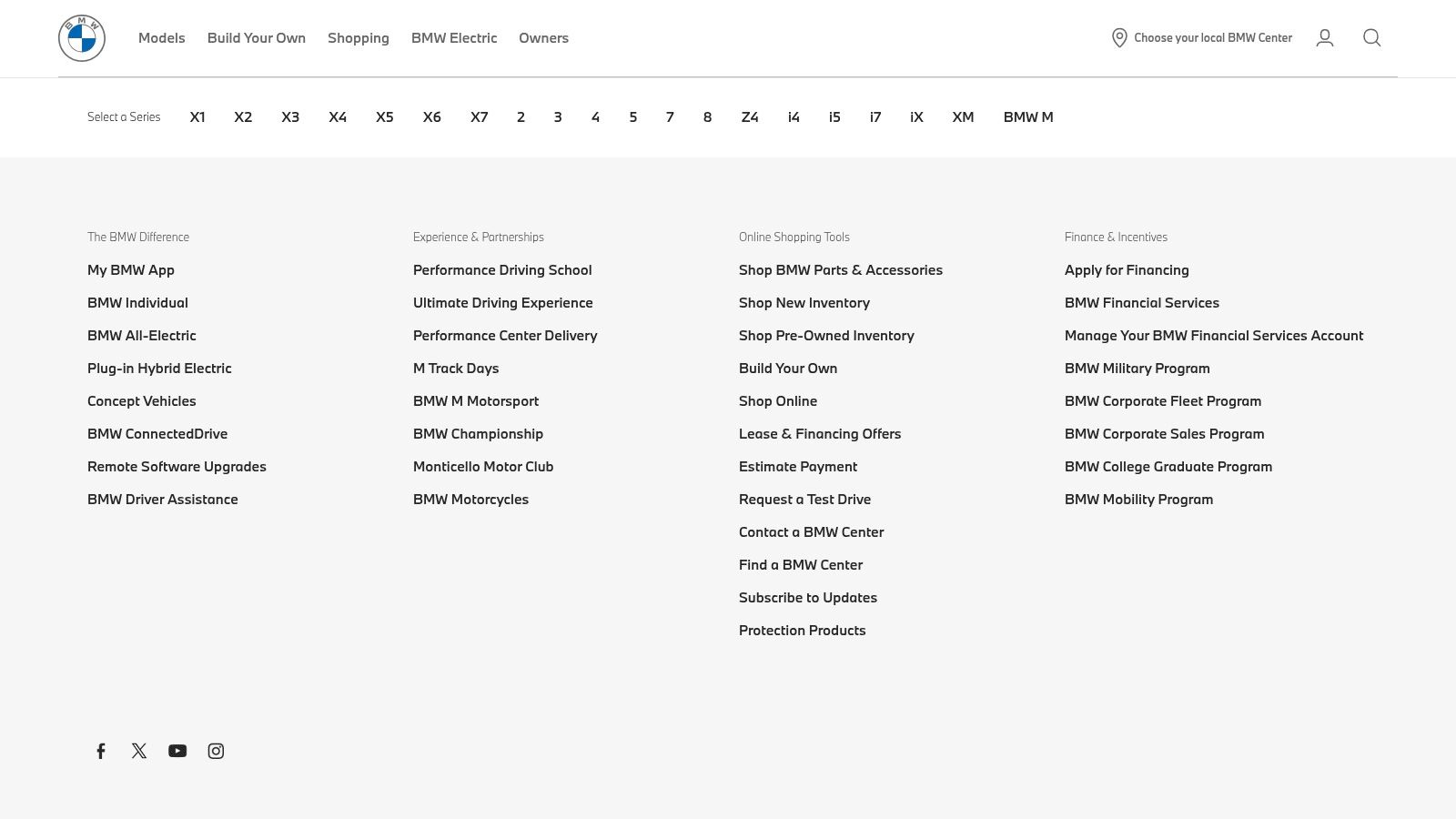
Task: Open Performance Driving School link
Action: point(502,270)
